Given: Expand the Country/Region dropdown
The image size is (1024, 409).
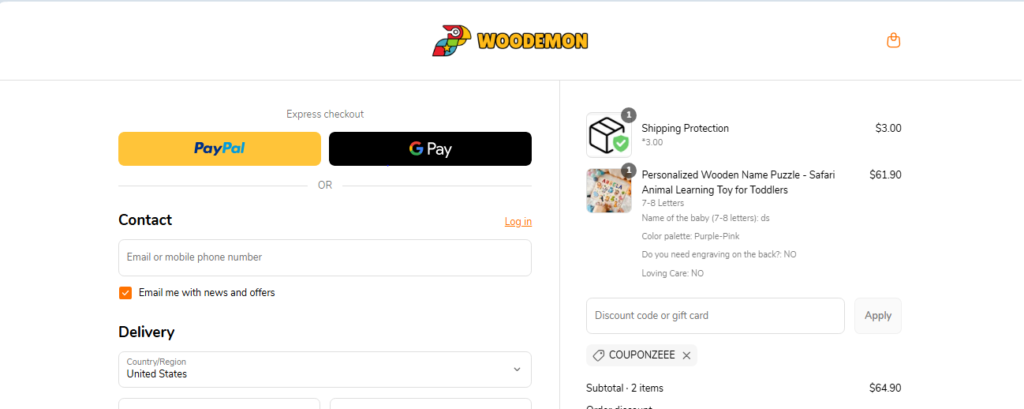Looking at the screenshot, I should click(325, 370).
